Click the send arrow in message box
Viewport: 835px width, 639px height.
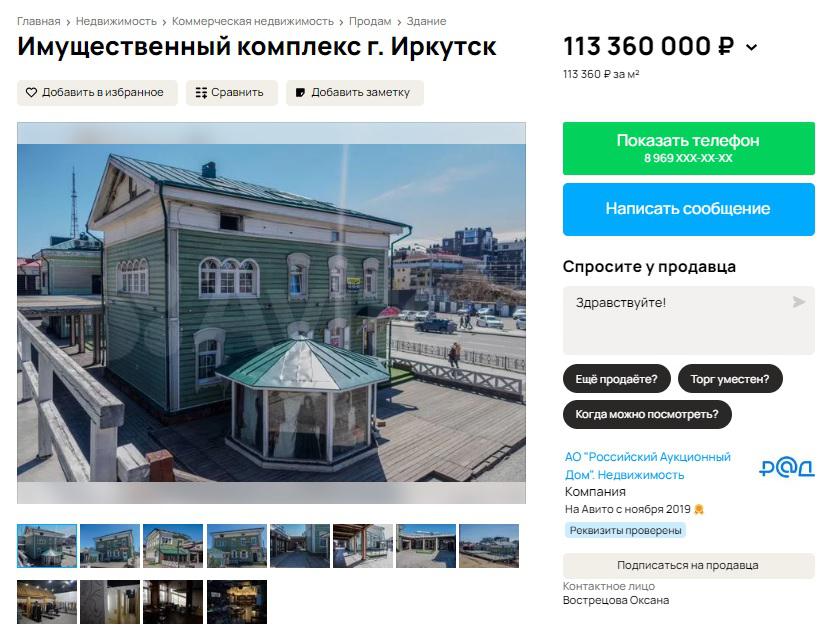coord(799,302)
